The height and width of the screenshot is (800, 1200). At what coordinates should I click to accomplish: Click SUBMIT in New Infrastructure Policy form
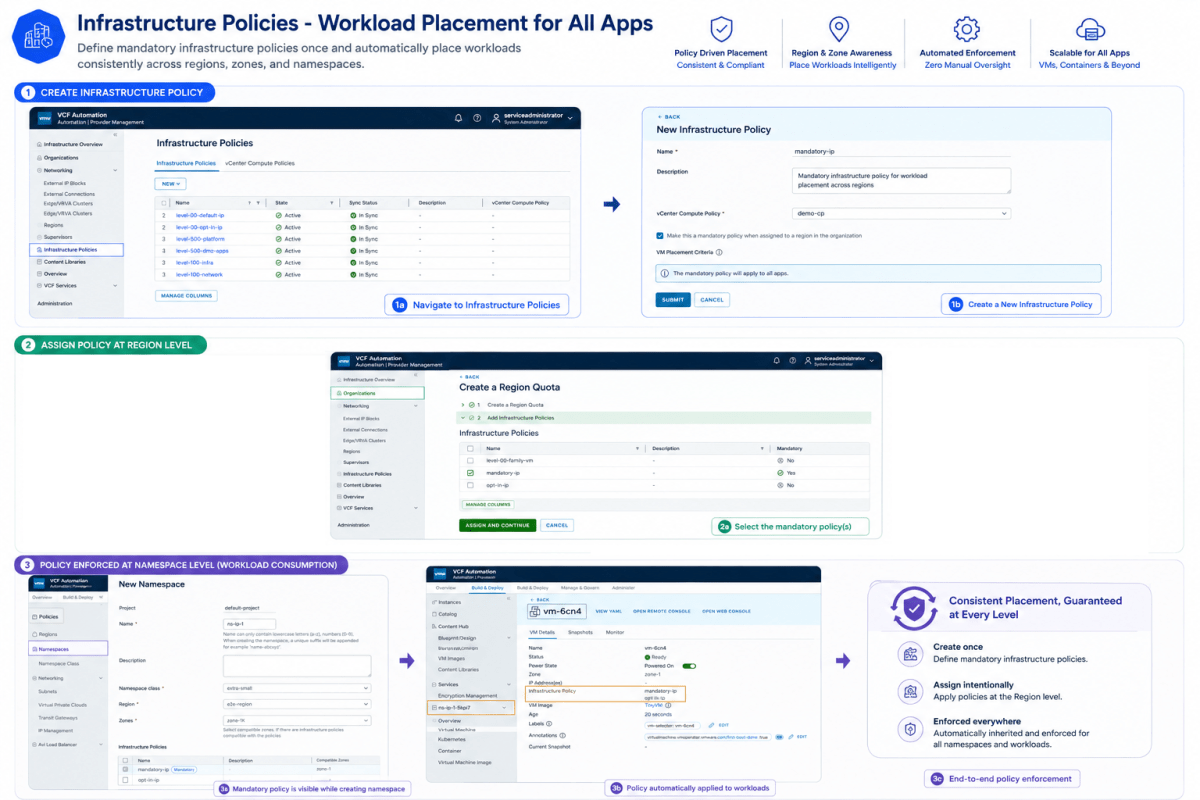click(673, 300)
